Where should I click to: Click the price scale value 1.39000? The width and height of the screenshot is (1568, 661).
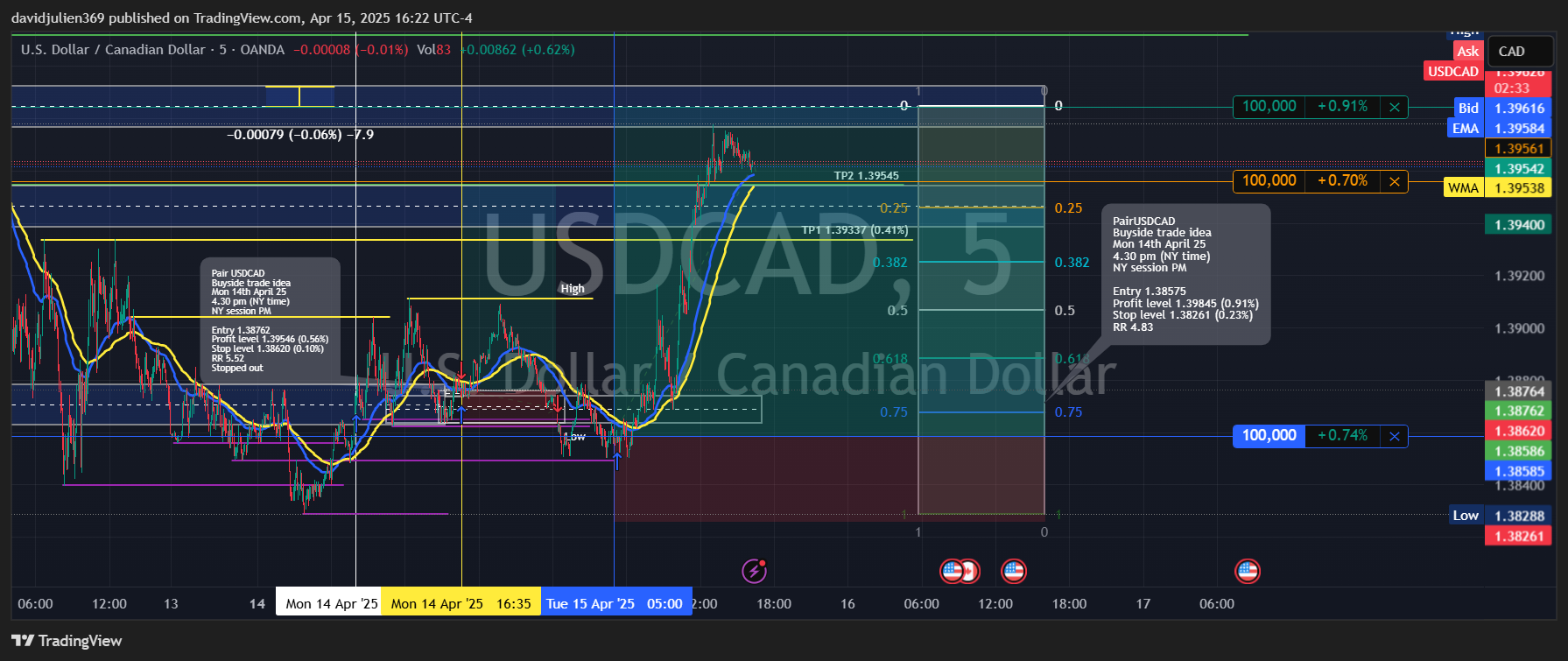1519,328
